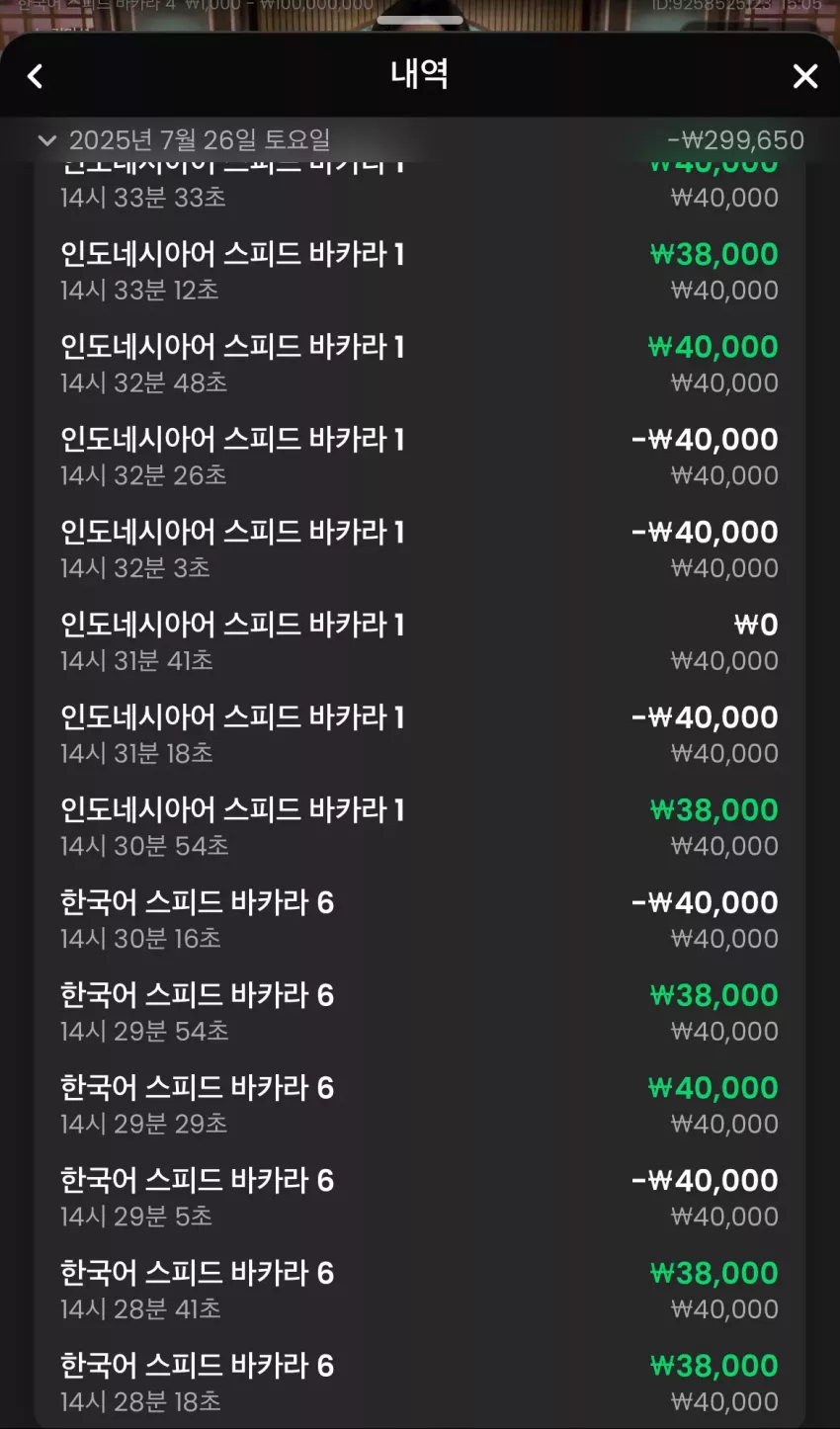Open the 14시 30분 54초 인도네시아어 round
This screenshot has height=1429, width=840.
[420, 827]
